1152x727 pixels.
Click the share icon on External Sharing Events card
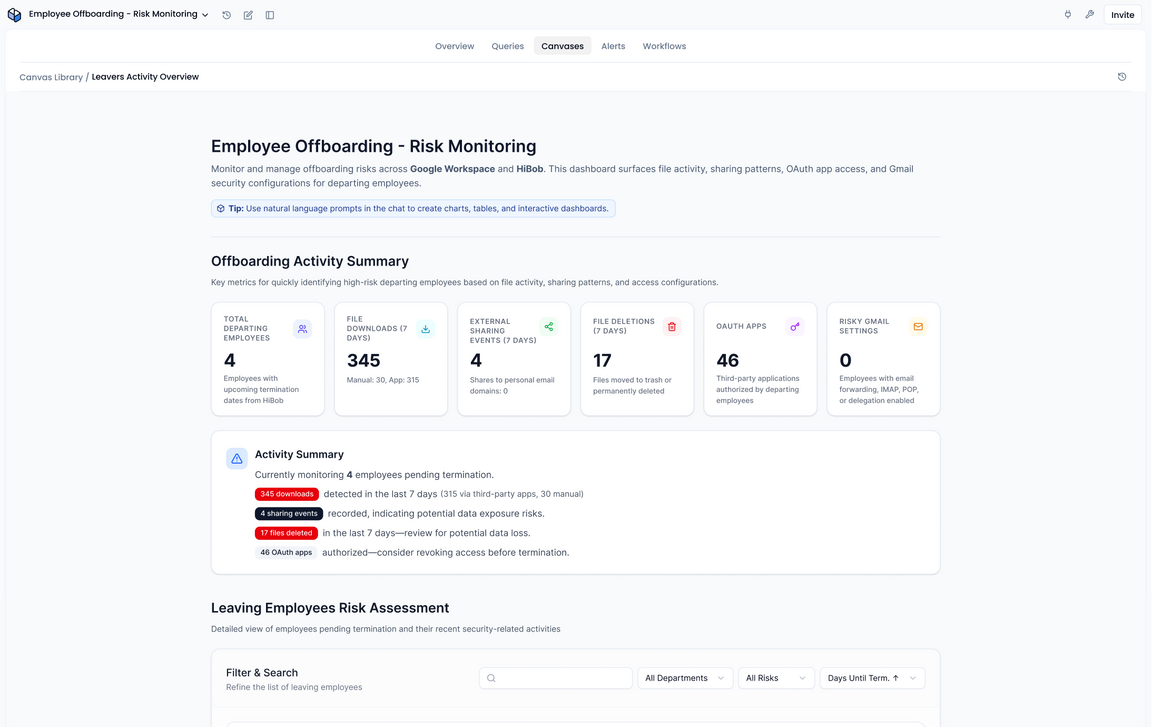548,328
